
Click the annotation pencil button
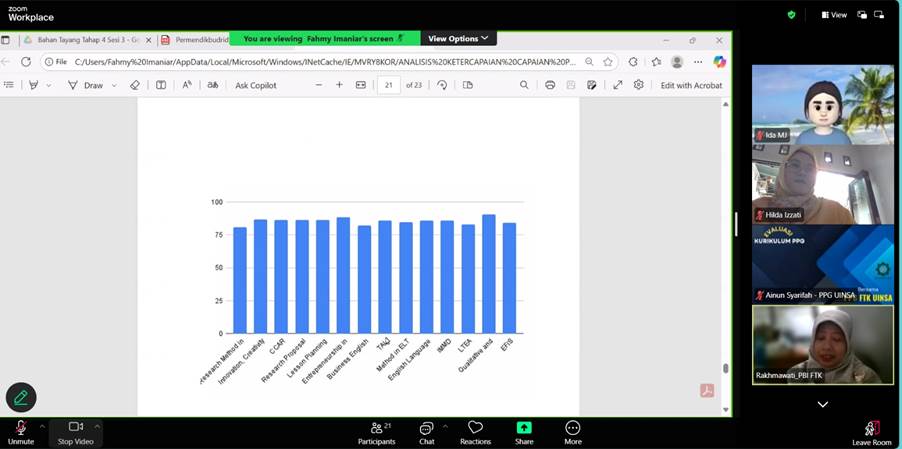21,397
